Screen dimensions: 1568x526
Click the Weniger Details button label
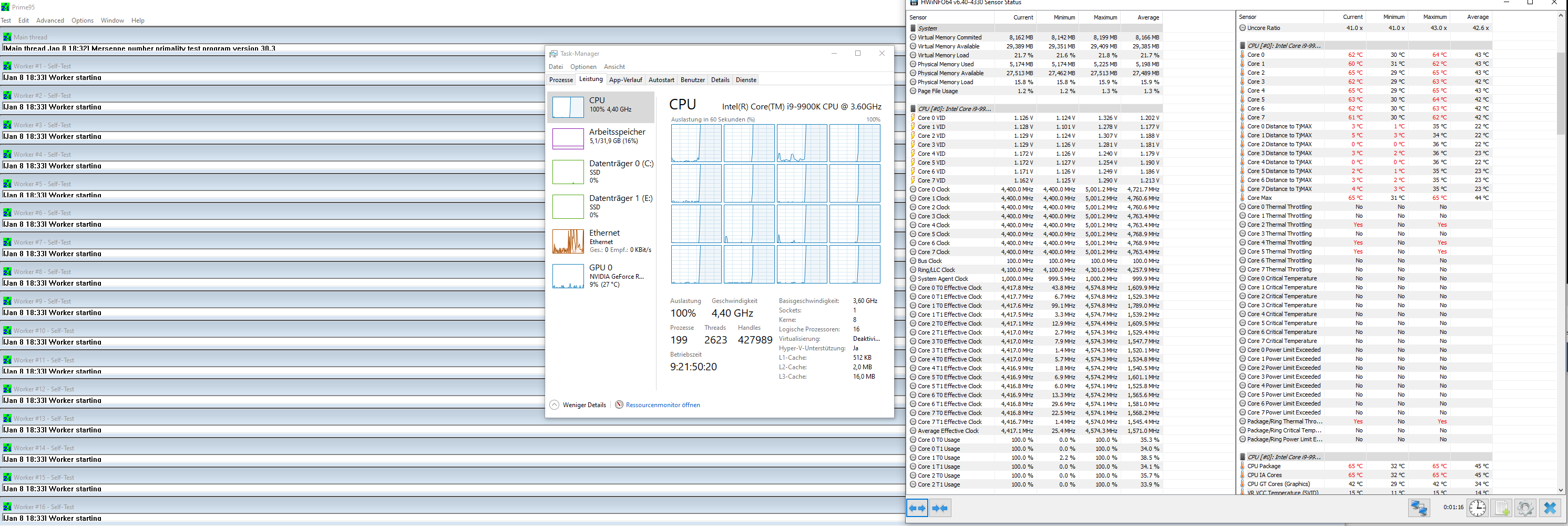(x=584, y=406)
